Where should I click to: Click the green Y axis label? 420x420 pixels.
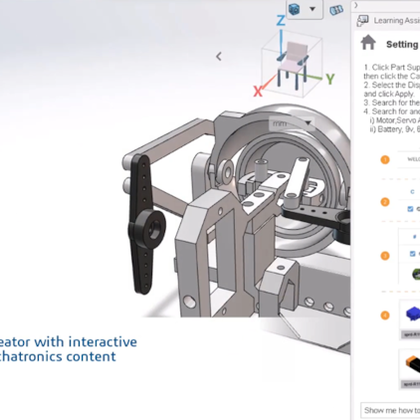(x=330, y=79)
